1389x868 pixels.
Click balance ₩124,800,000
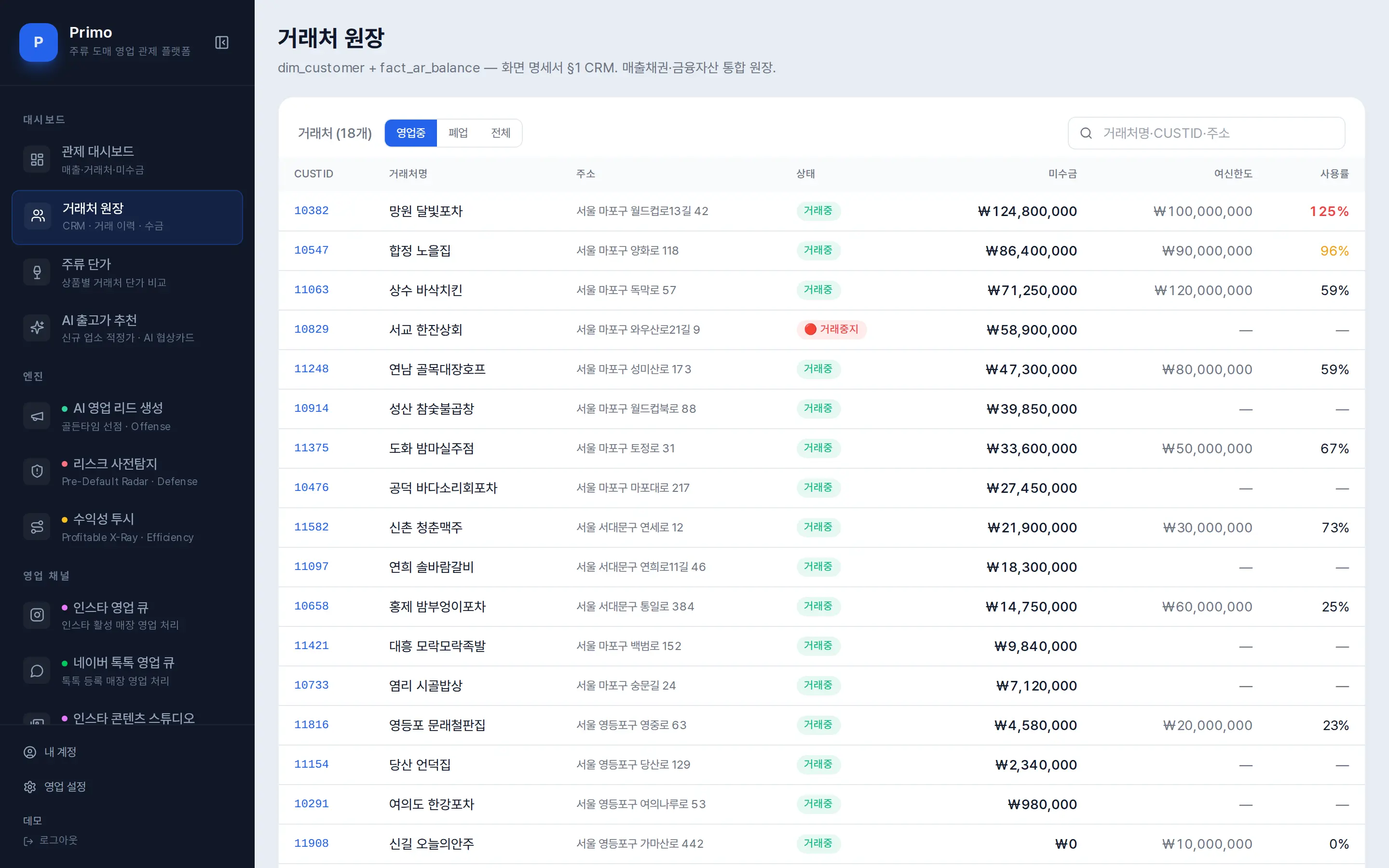[x=1027, y=211]
